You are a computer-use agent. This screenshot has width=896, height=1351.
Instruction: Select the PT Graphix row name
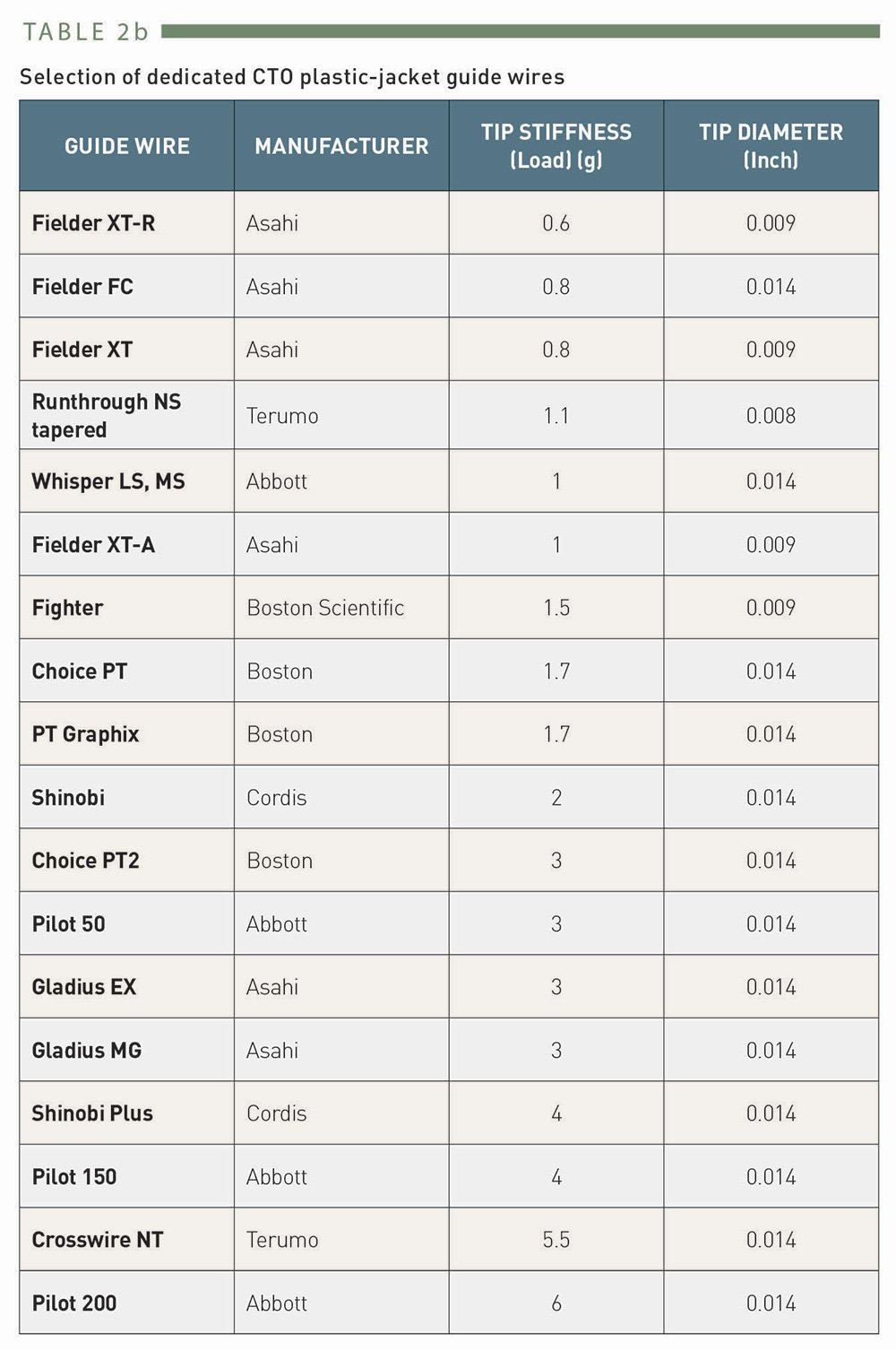point(85,734)
